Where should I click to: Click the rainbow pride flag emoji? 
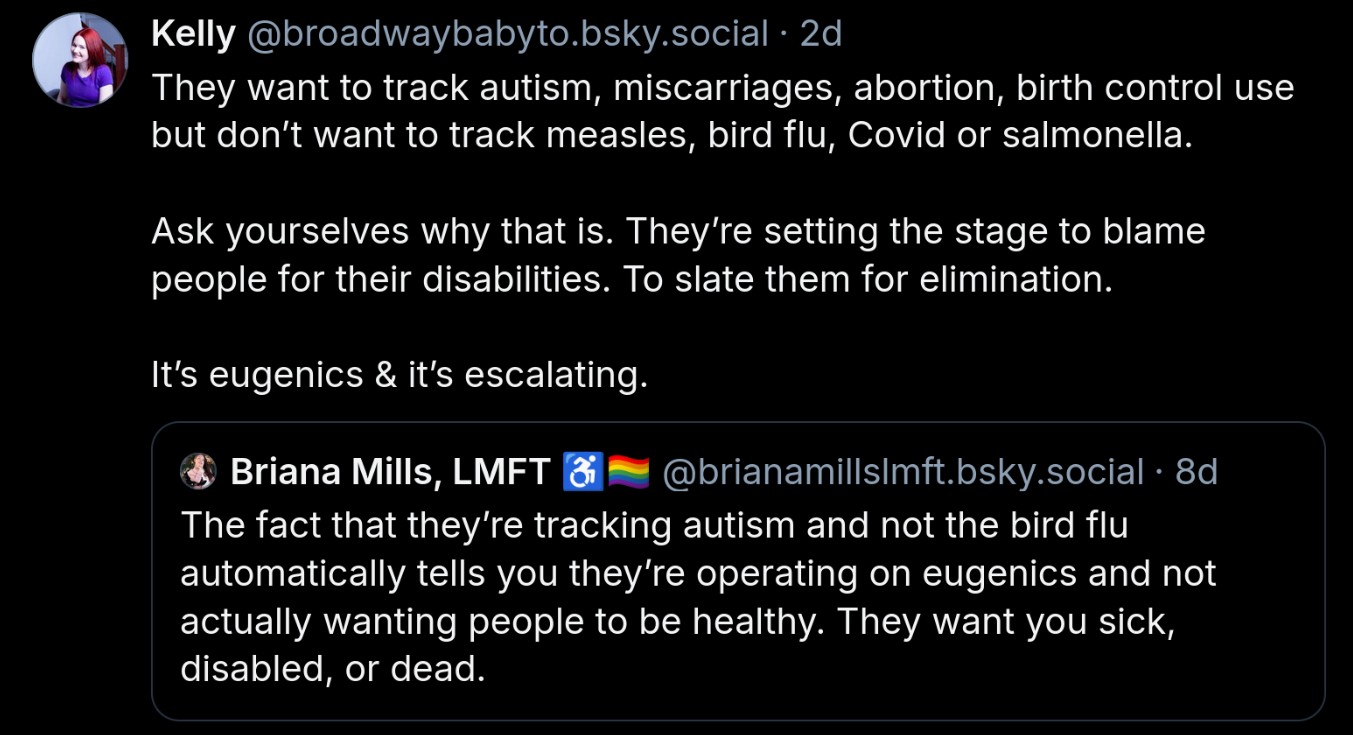pyautogui.click(x=629, y=471)
